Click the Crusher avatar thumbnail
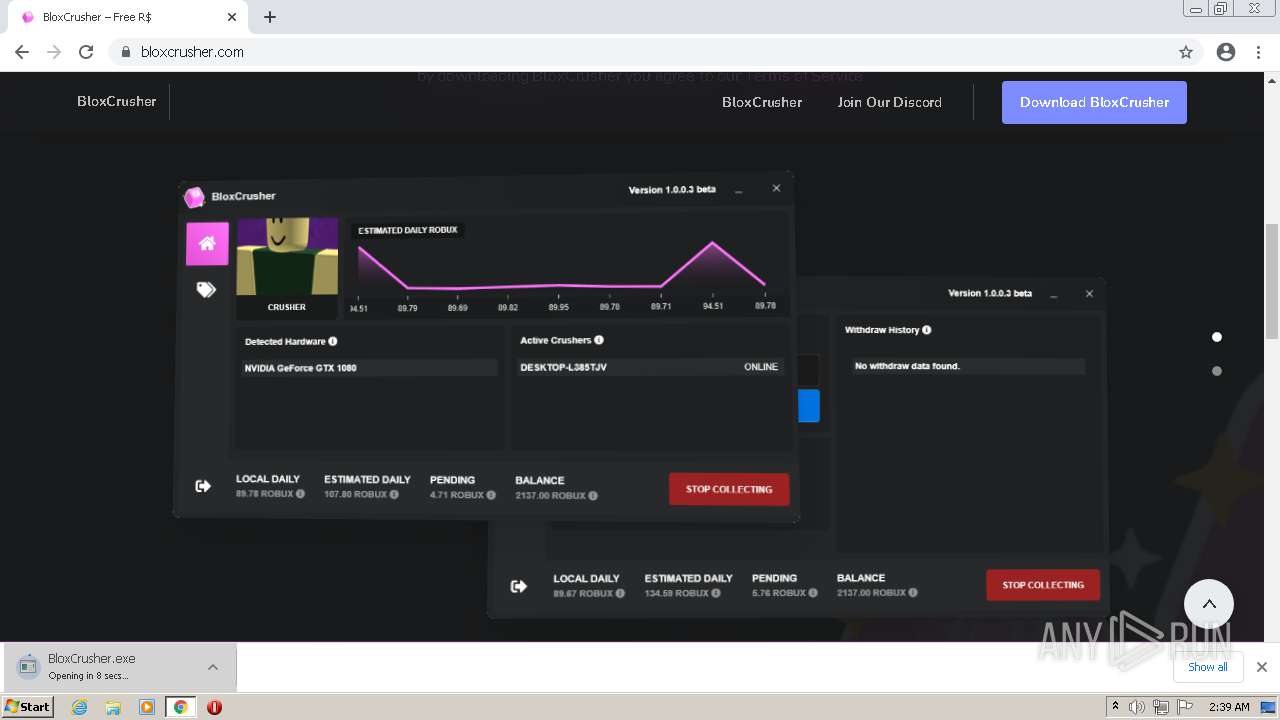The width and height of the screenshot is (1280, 720). [x=287, y=257]
